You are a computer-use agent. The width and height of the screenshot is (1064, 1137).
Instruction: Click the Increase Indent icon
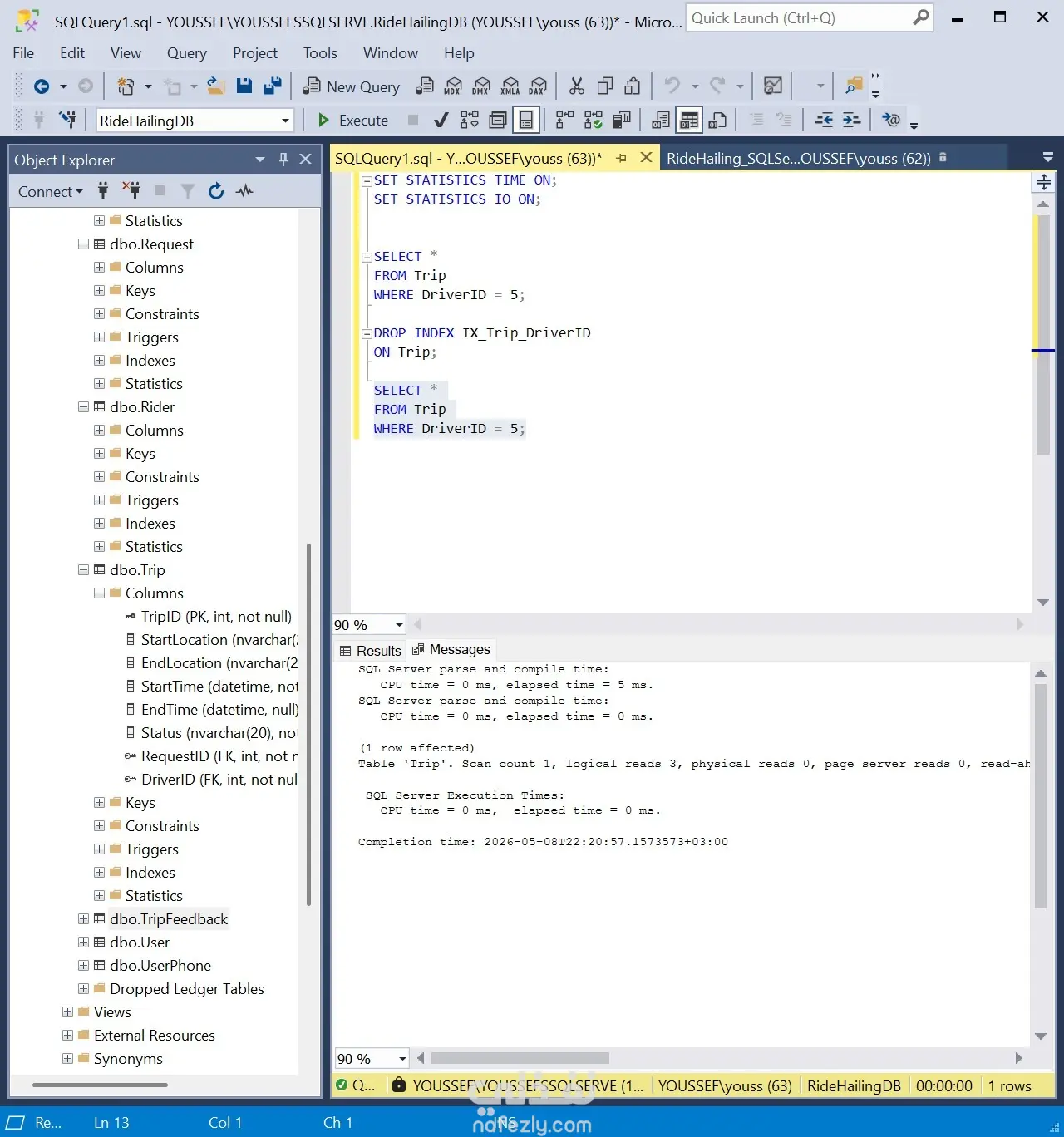tap(852, 121)
